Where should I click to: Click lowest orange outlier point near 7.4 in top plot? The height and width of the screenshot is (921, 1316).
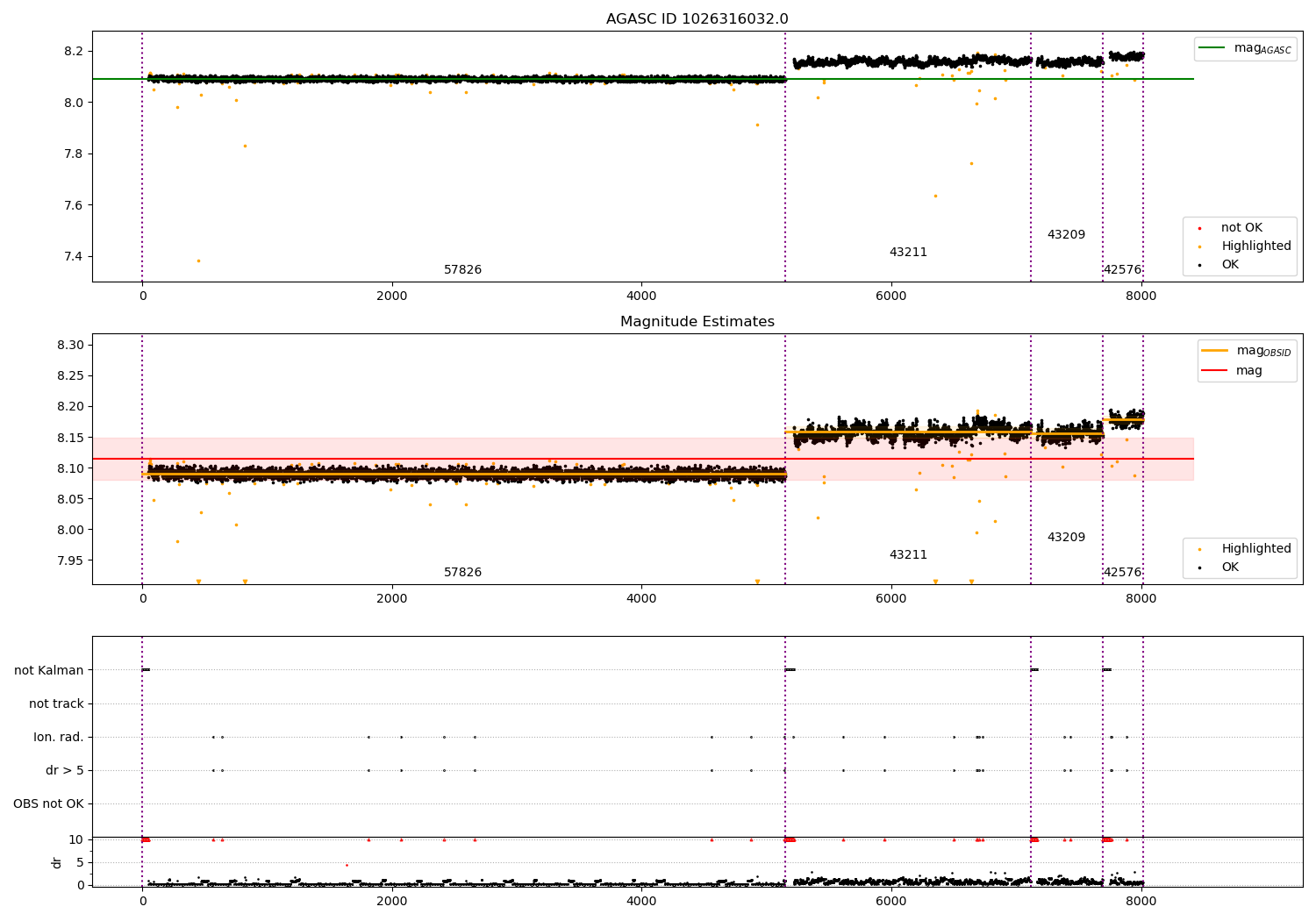[198, 261]
